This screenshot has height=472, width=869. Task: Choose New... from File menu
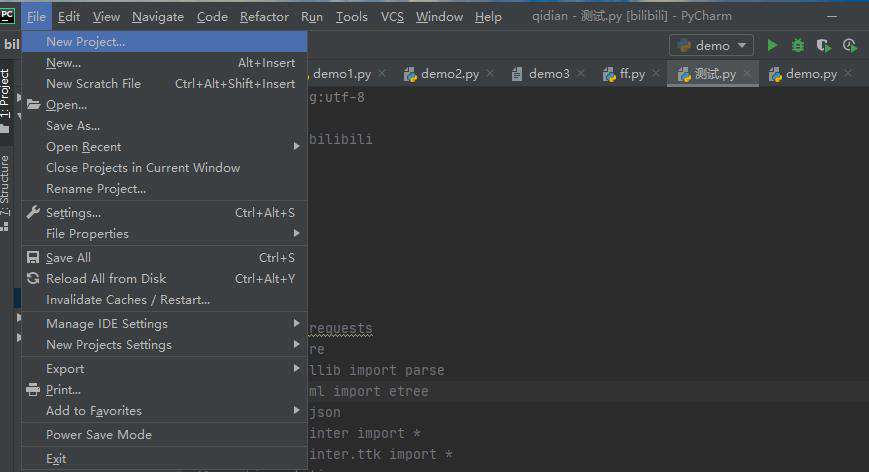tap(165, 63)
